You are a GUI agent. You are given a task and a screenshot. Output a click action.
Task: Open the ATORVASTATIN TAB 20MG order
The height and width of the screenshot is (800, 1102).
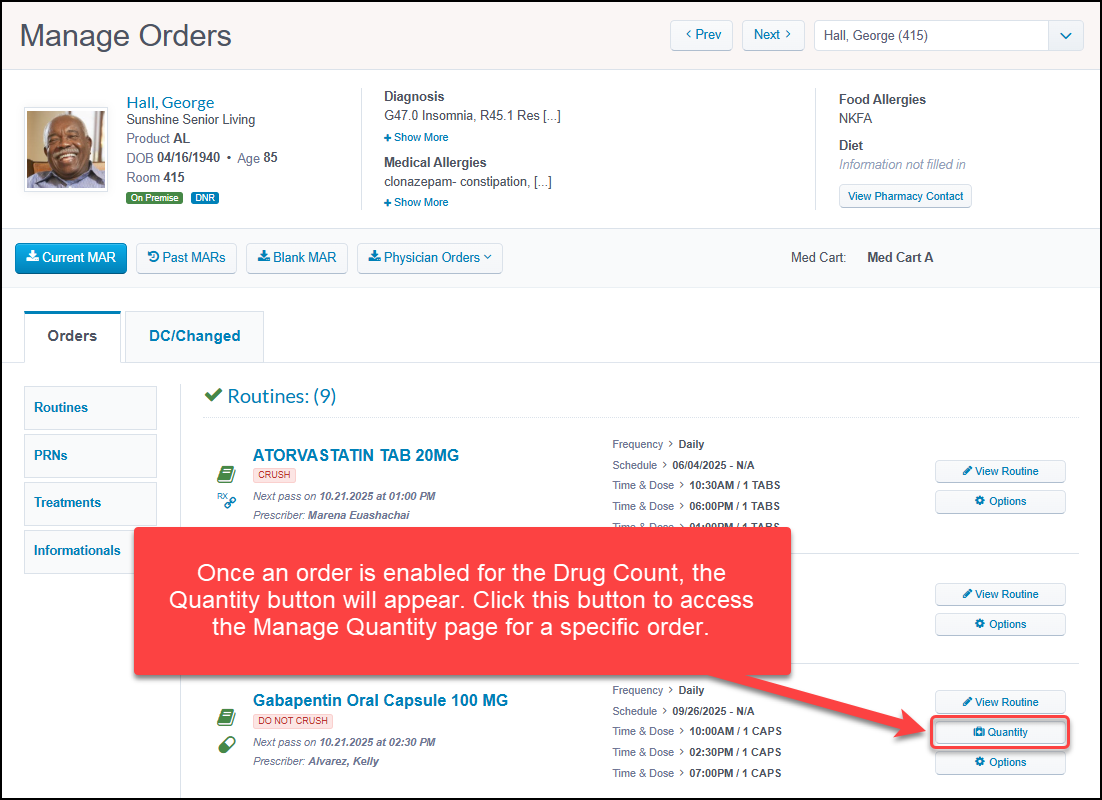(356, 456)
